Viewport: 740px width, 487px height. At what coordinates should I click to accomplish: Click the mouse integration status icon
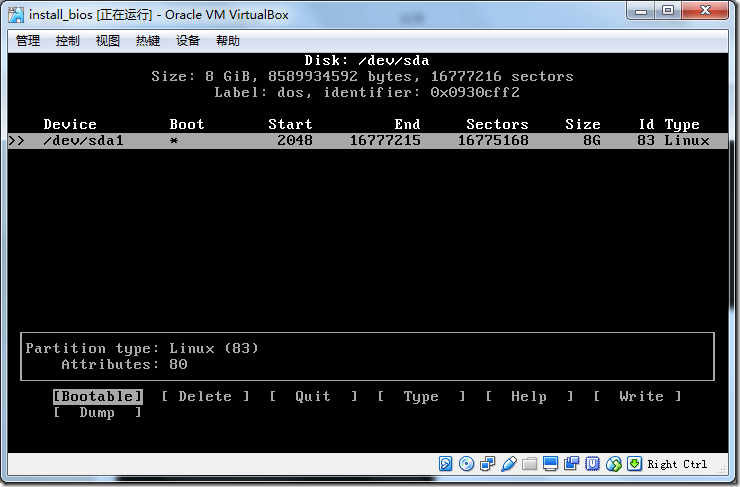click(x=614, y=464)
